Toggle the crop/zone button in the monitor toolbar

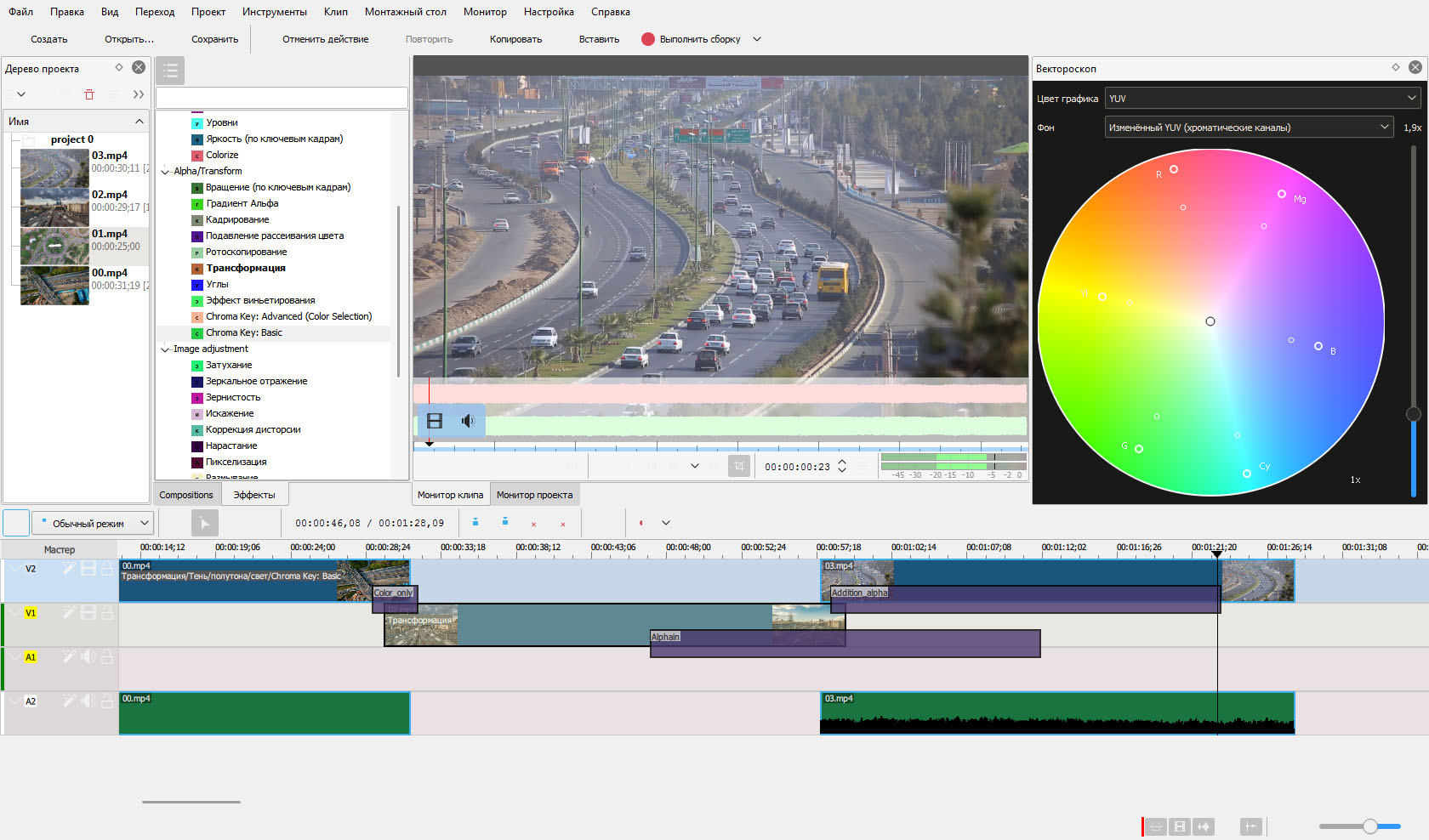[739, 466]
